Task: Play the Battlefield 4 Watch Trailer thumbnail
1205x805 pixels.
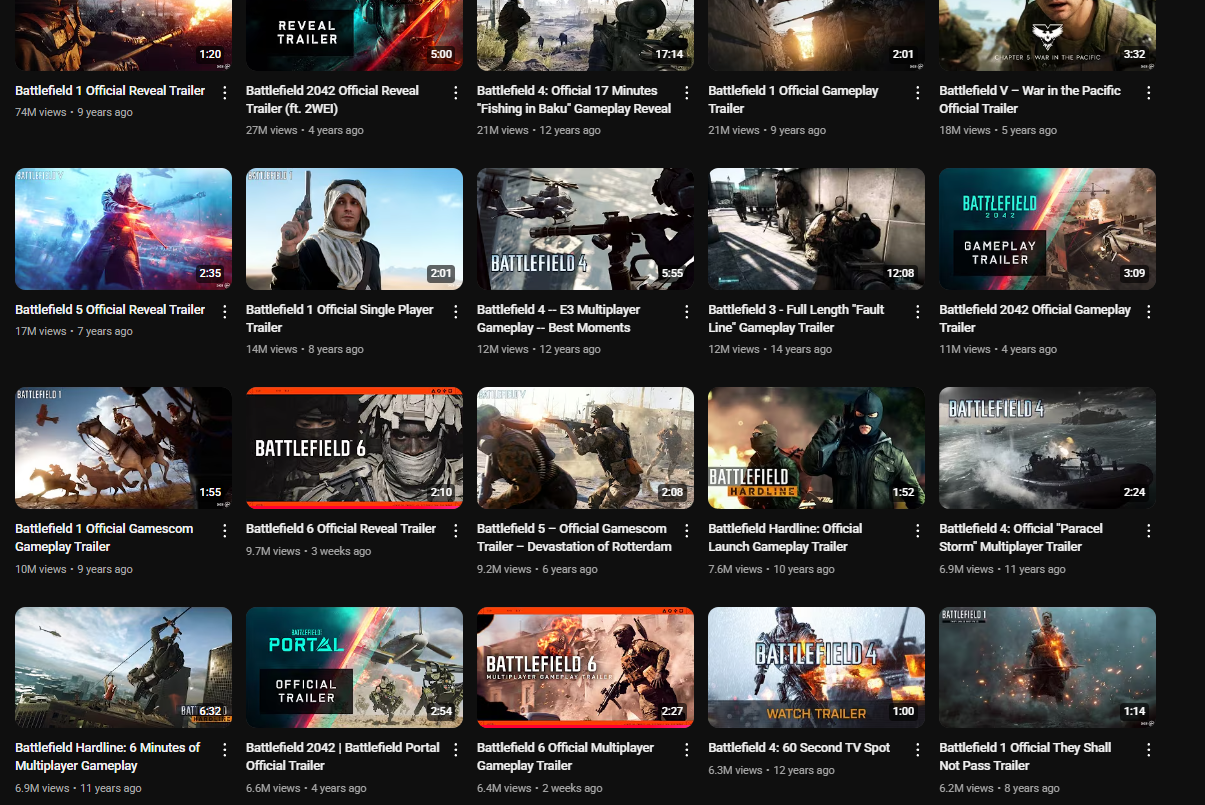Action: pyautogui.click(x=816, y=667)
